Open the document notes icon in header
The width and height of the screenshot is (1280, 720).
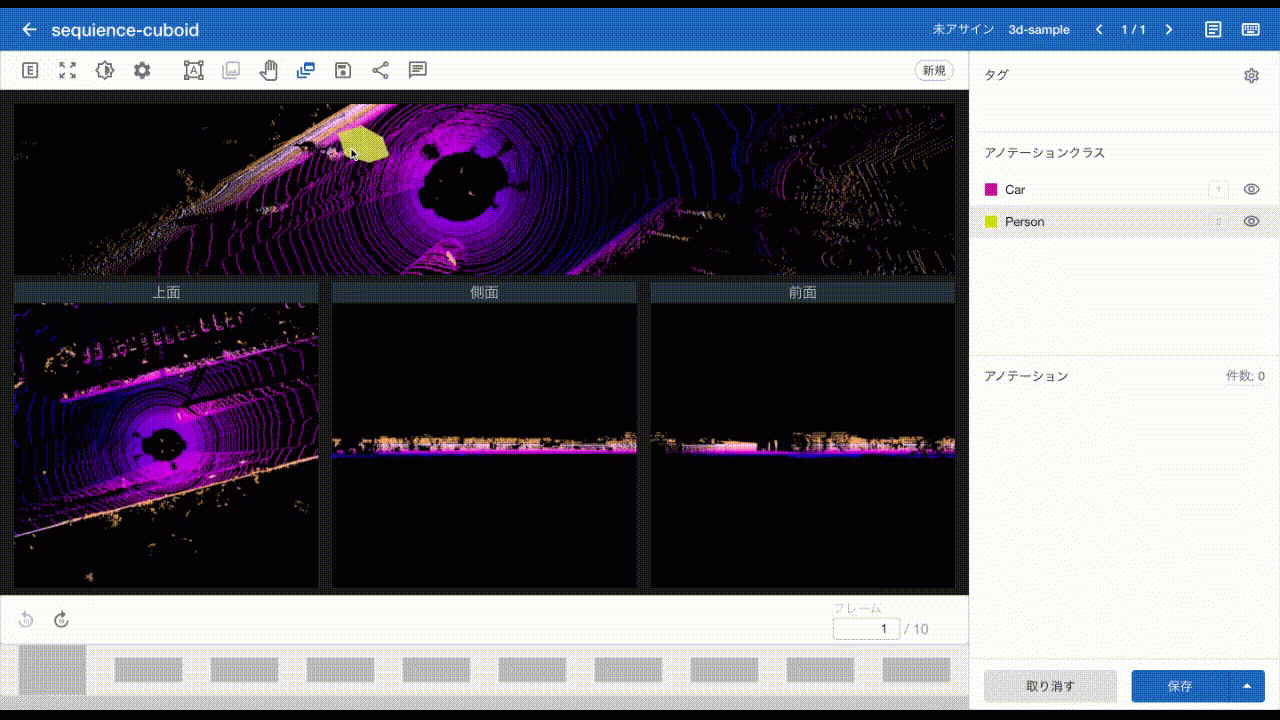(1213, 30)
